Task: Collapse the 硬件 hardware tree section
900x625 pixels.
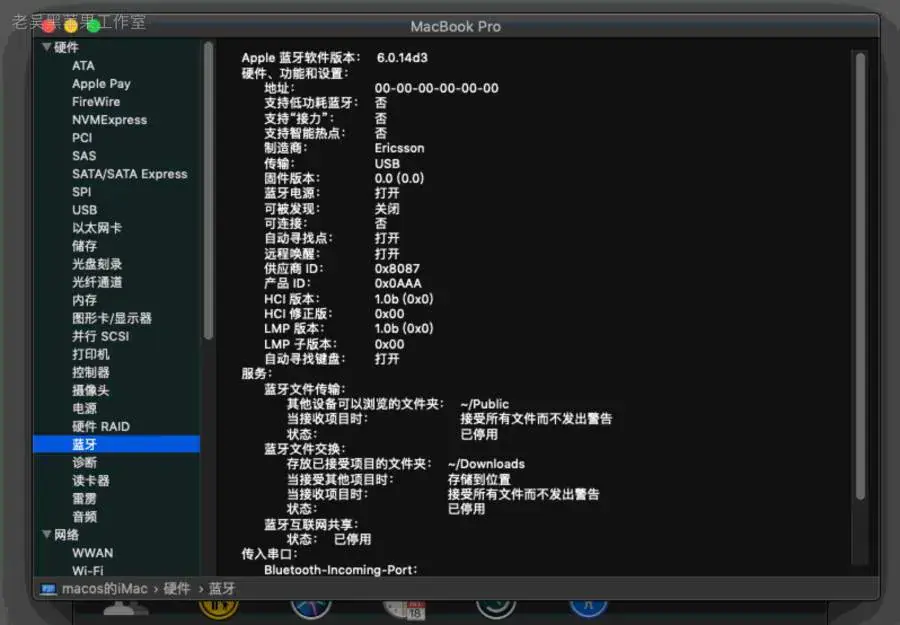Action: pyautogui.click(x=46, y=47)
